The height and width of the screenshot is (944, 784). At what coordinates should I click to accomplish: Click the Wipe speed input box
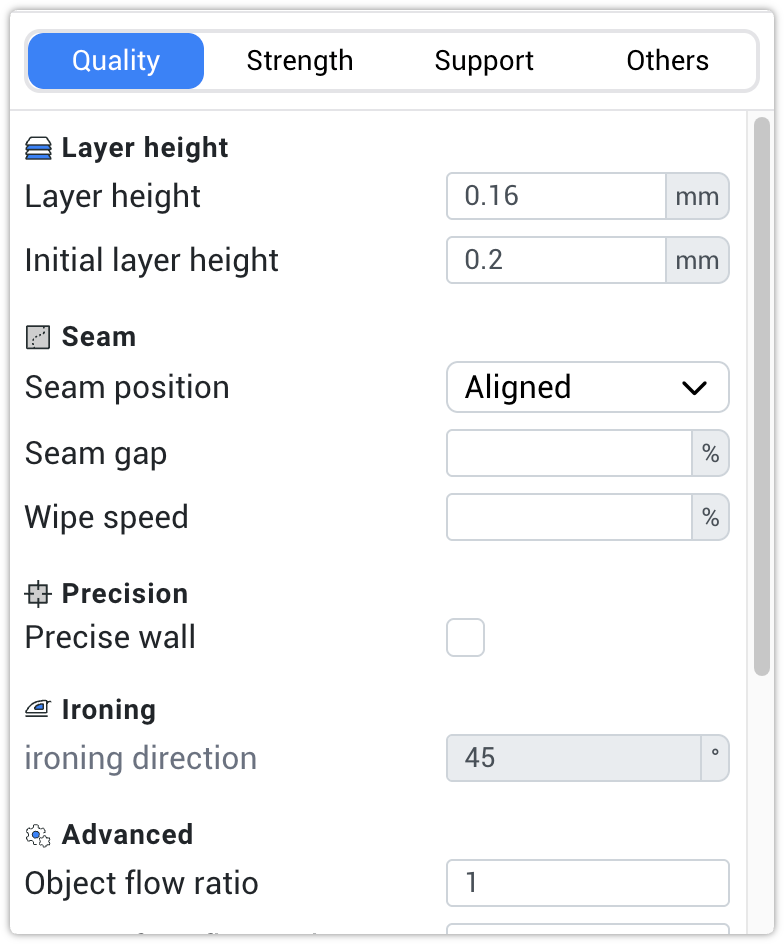(568, 517)
